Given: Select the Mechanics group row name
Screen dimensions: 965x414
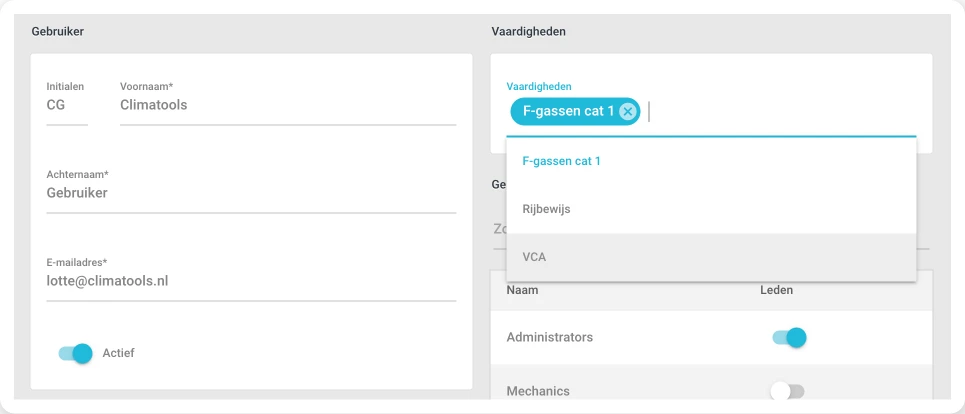Looking at the screenshot, I should (x=538, y=391).
